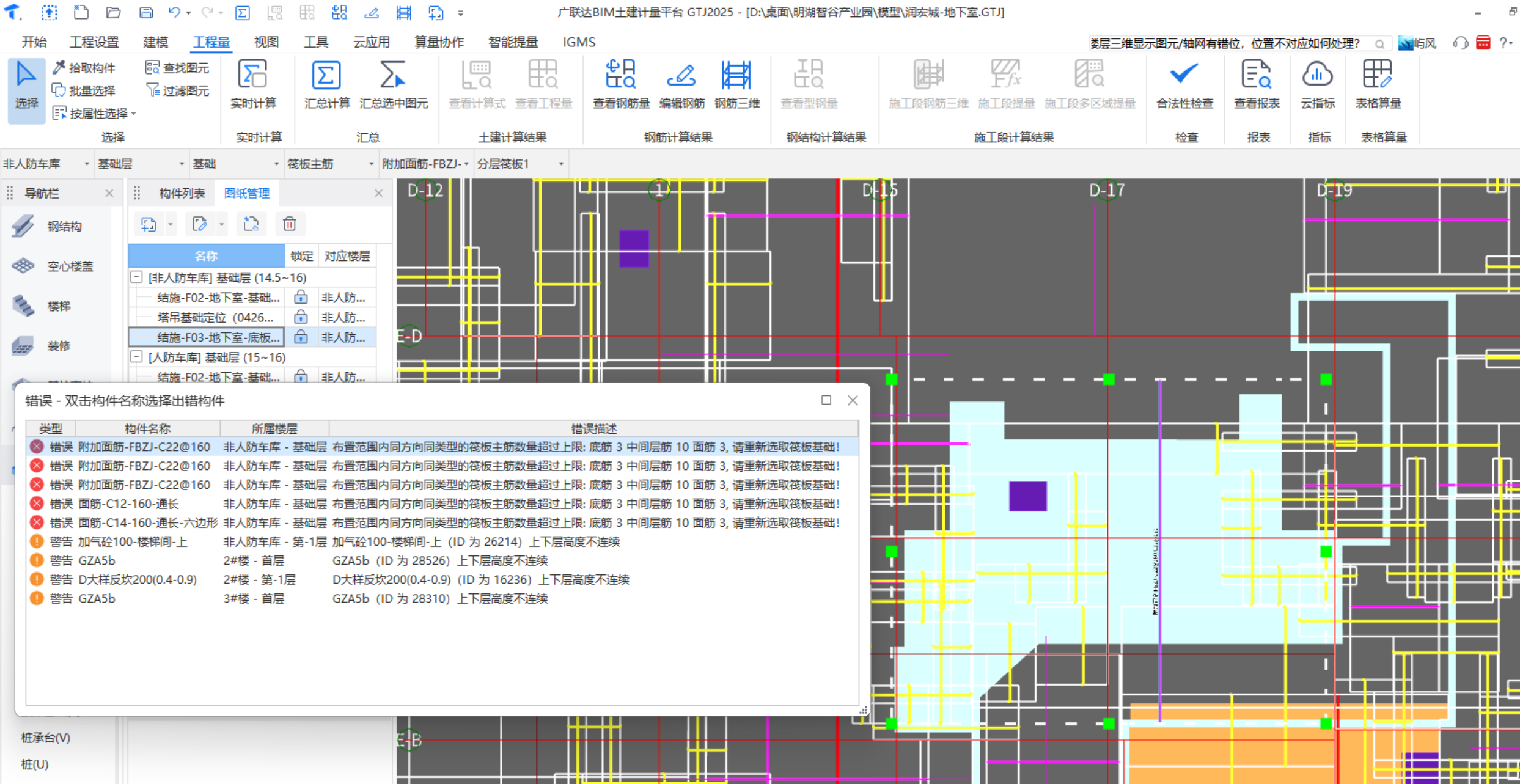Run 实时计算 real-time calculation
Image resolution: width=1520 pixels, height=784 pixels.
253,86
